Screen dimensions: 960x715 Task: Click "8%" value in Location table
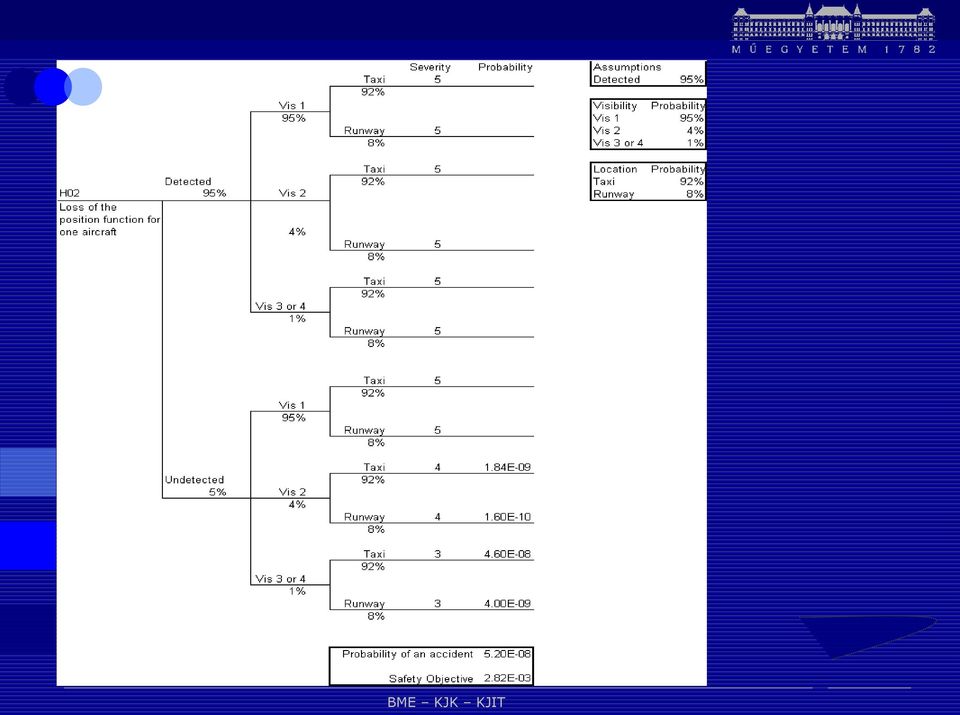point(695,194)
